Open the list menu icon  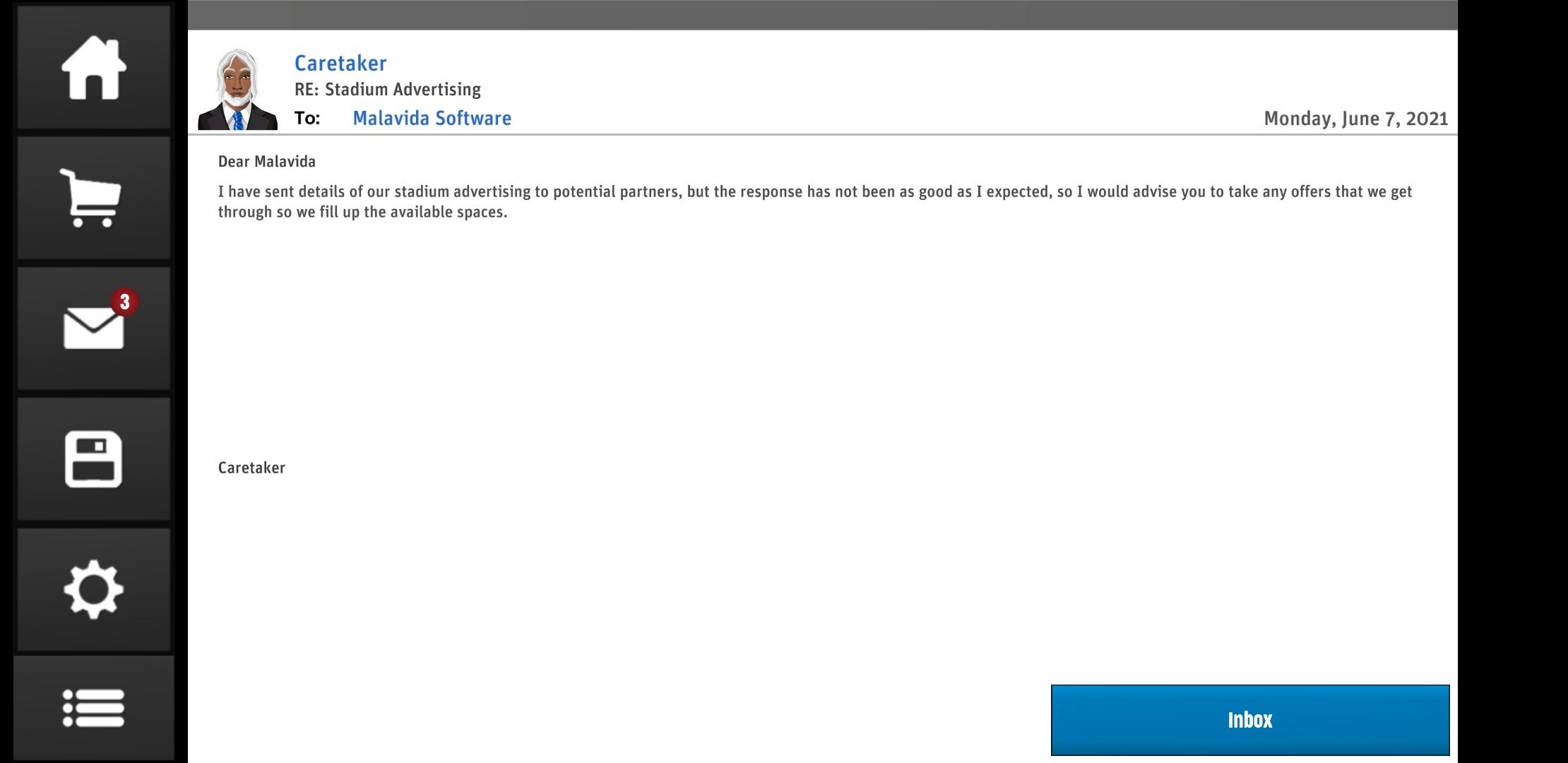[93, 708]
